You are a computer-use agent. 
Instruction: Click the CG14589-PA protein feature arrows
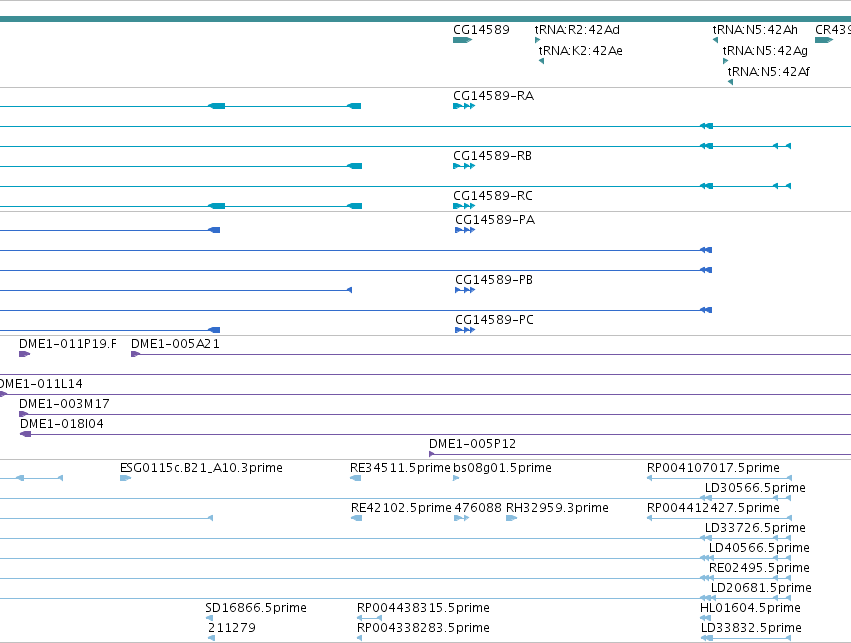point(465,230)
